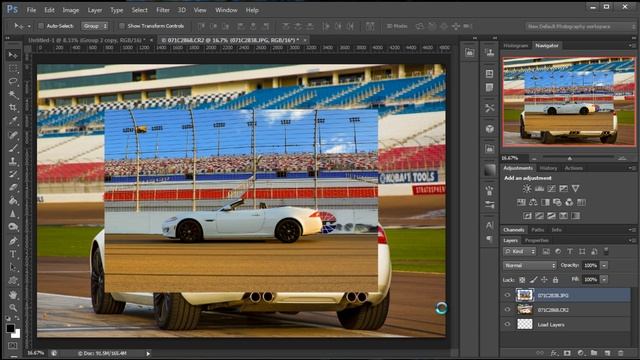The width and height of the screenshot is (640, 360).
Task: Open the Fill slider dropdown arrow
Action: (604, 280)
